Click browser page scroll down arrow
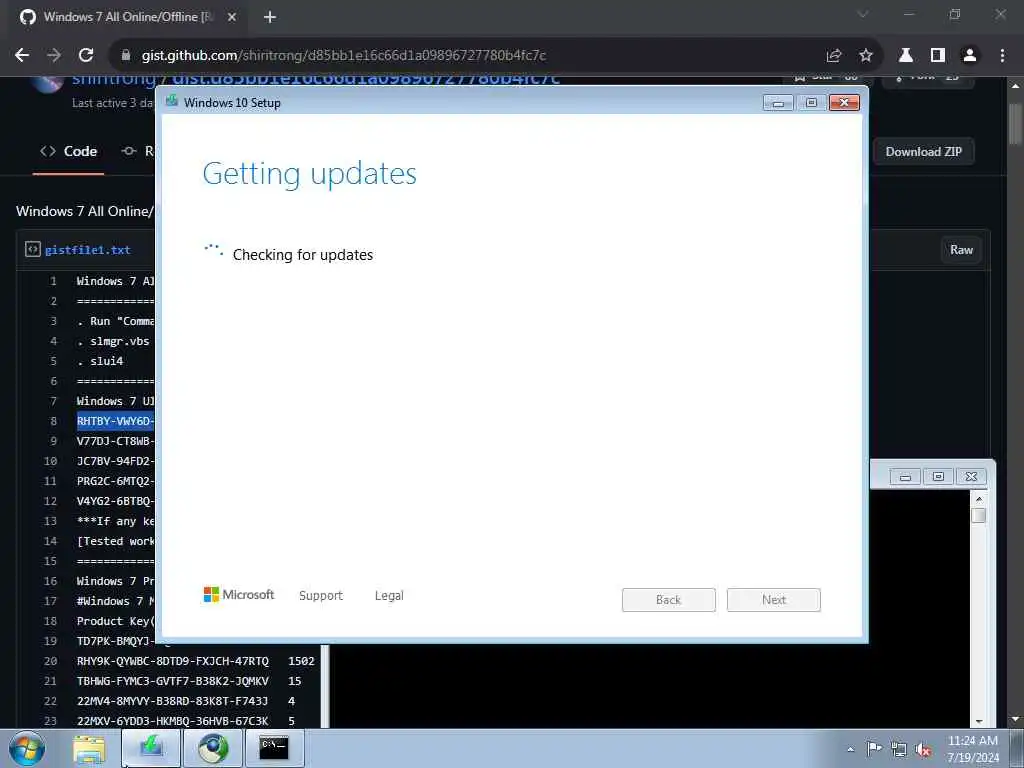1024x768 pixels. point(1015,720)
